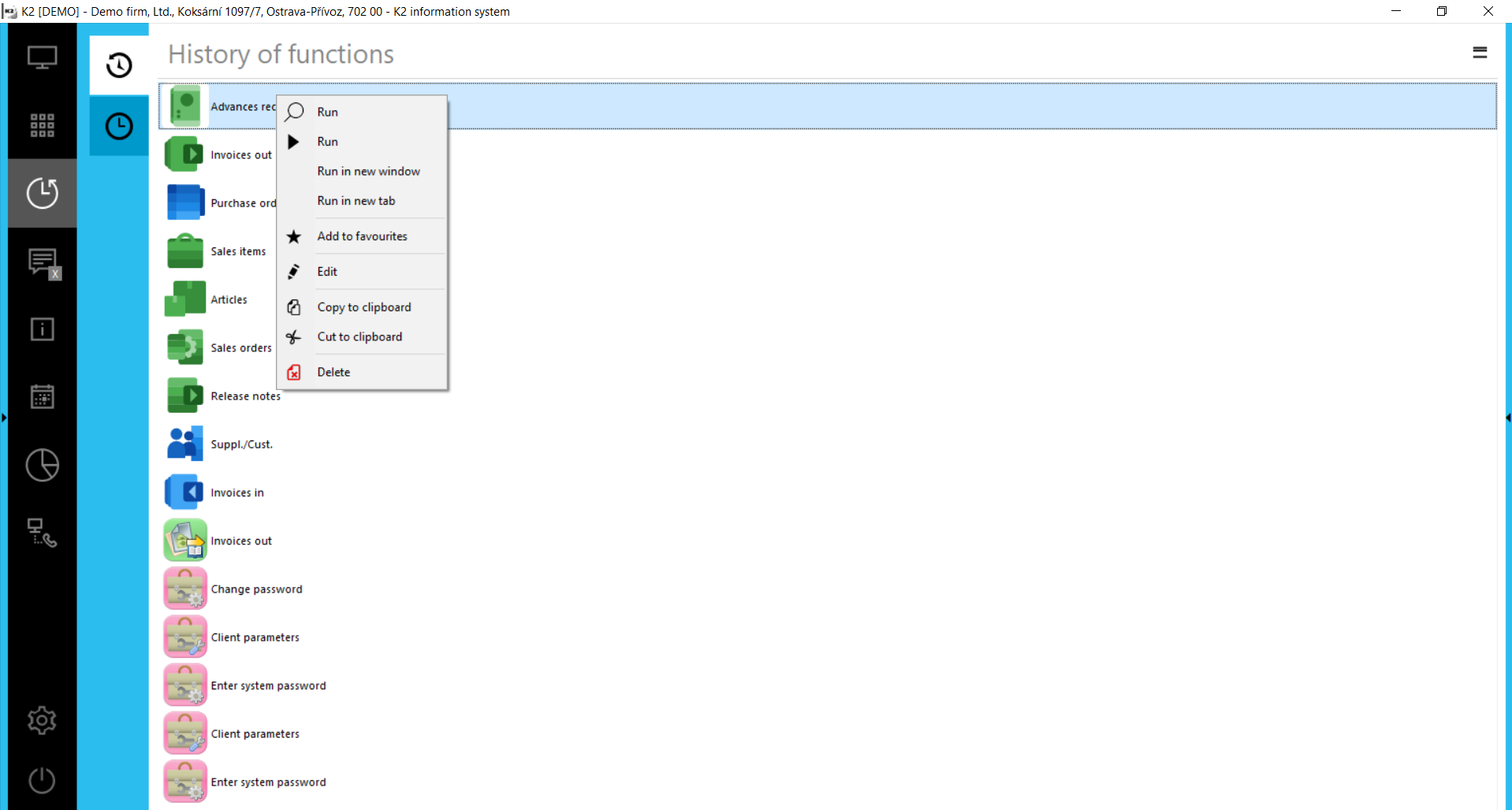The image size is (1512, 810).
Task: Choose Edit from the context menu
Action: 362,272
